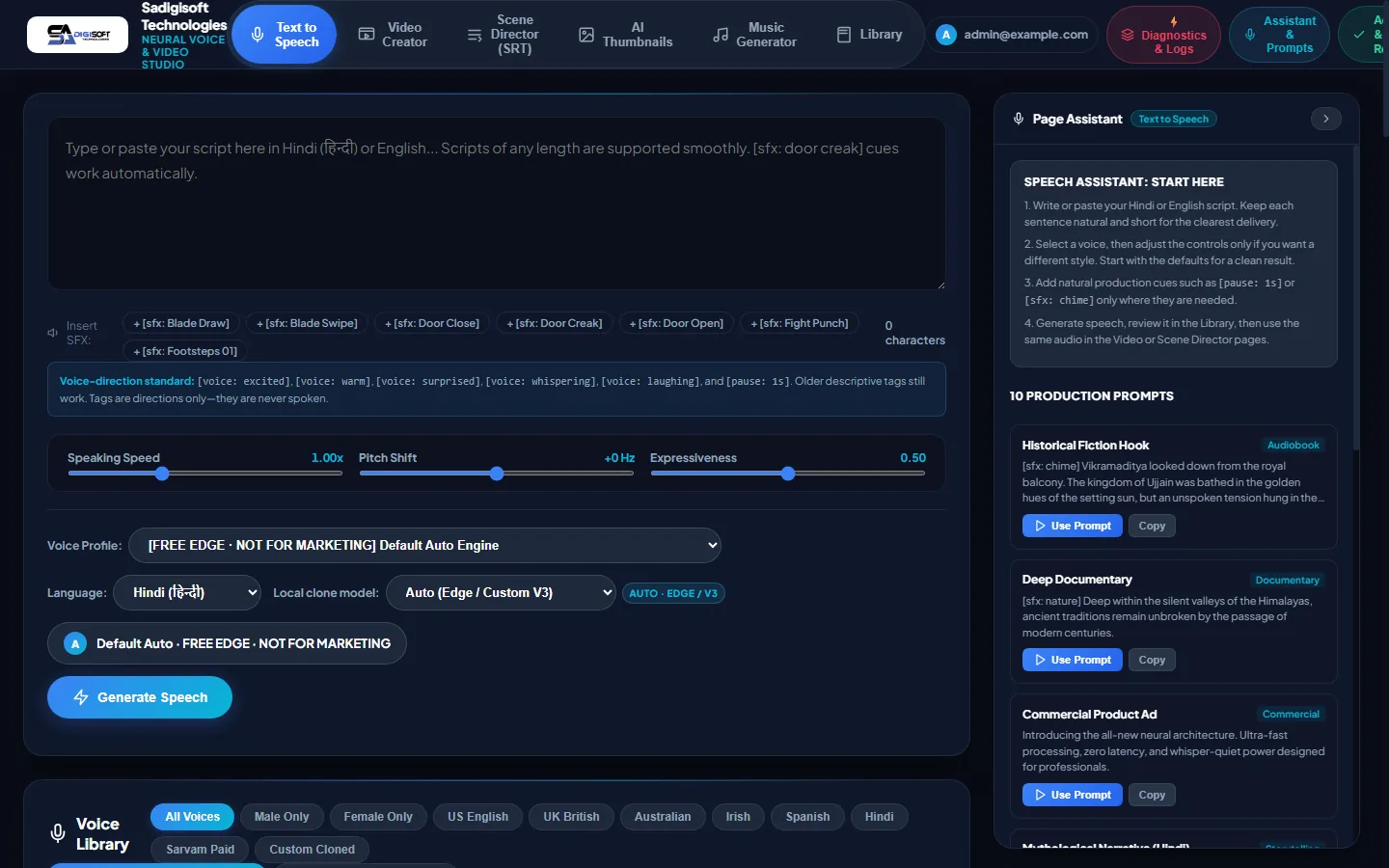Screen dimensions: 1389x868
Task: Click into the script text area
Action: click(x=497, y=203)
